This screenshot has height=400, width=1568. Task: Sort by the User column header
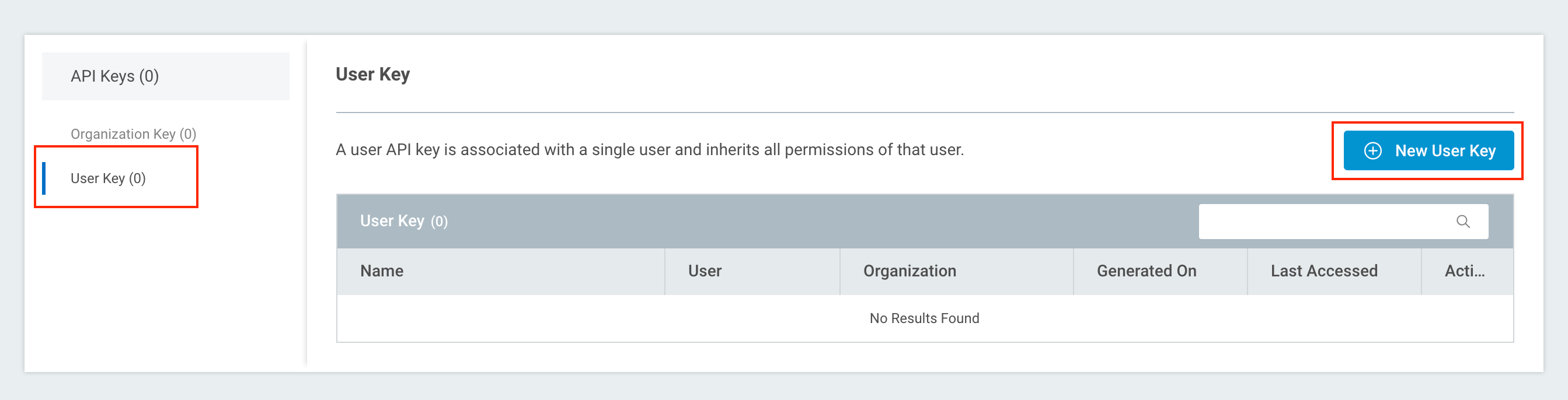(704, 271)
